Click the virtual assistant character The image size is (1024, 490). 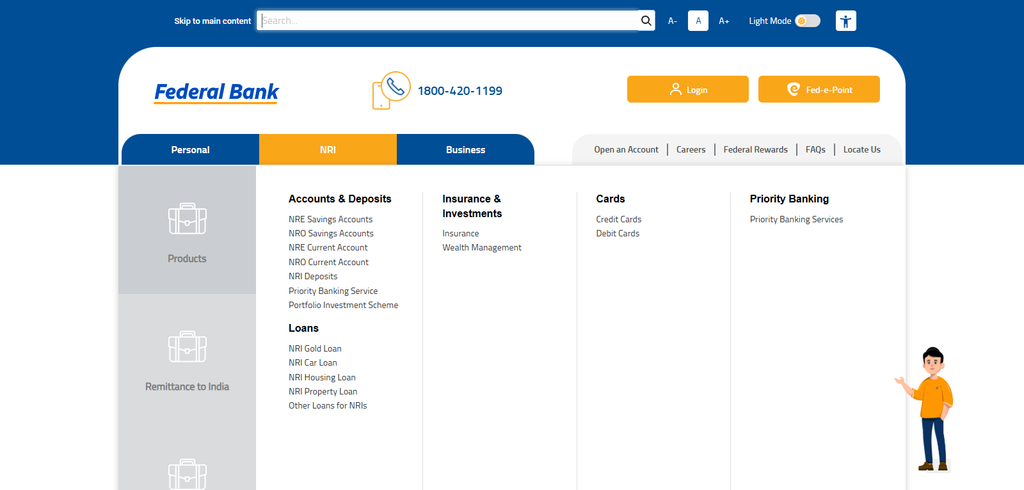(927, 409)
